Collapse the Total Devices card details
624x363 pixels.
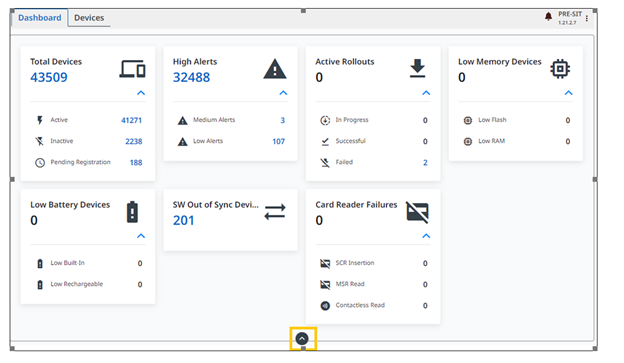tap(141, 93)
